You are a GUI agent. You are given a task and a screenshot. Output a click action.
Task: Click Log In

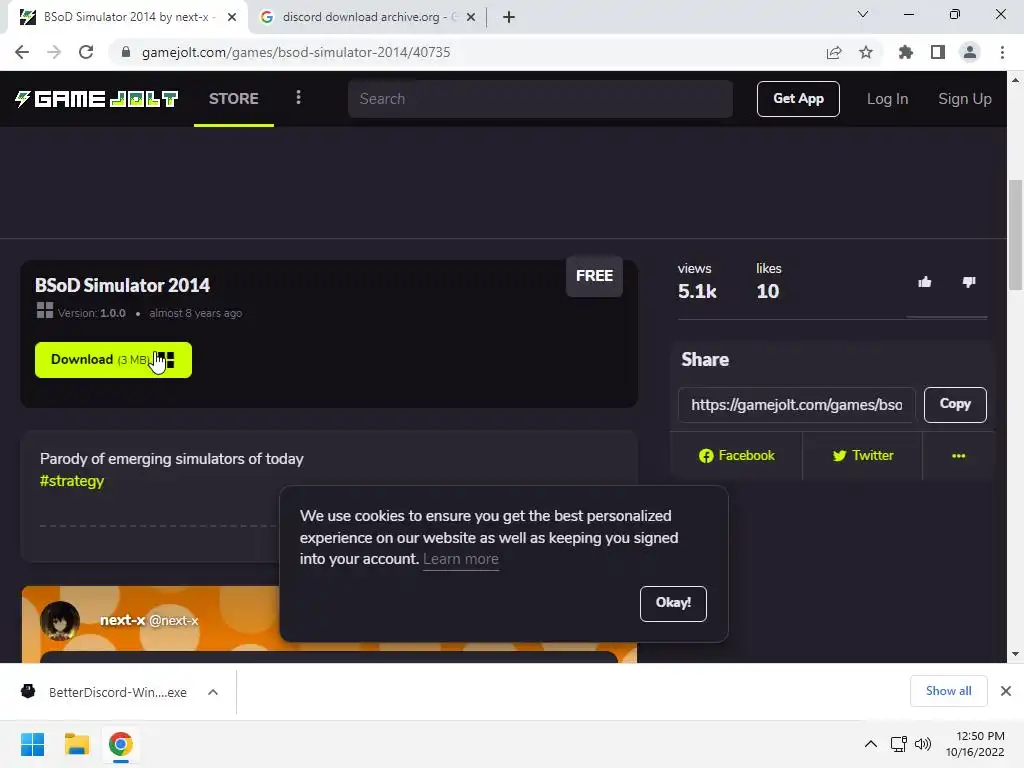(887, 99)
